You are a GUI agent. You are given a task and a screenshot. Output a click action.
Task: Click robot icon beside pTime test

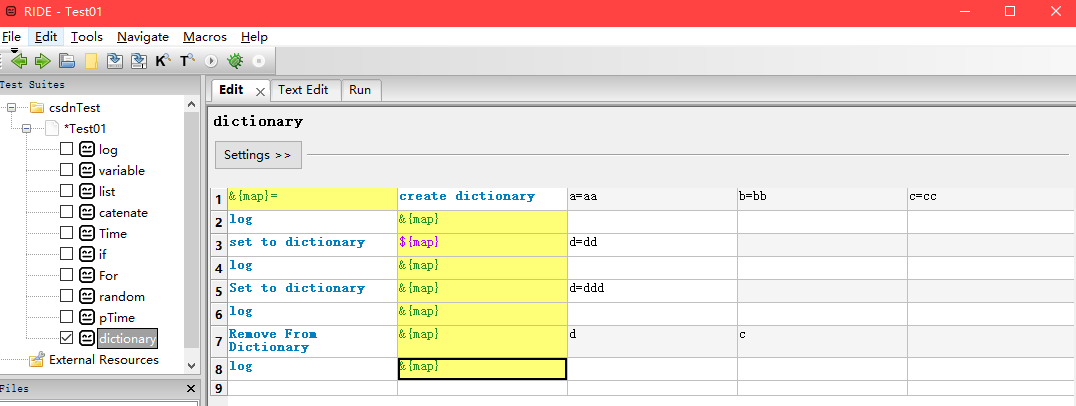pos(86,318)
